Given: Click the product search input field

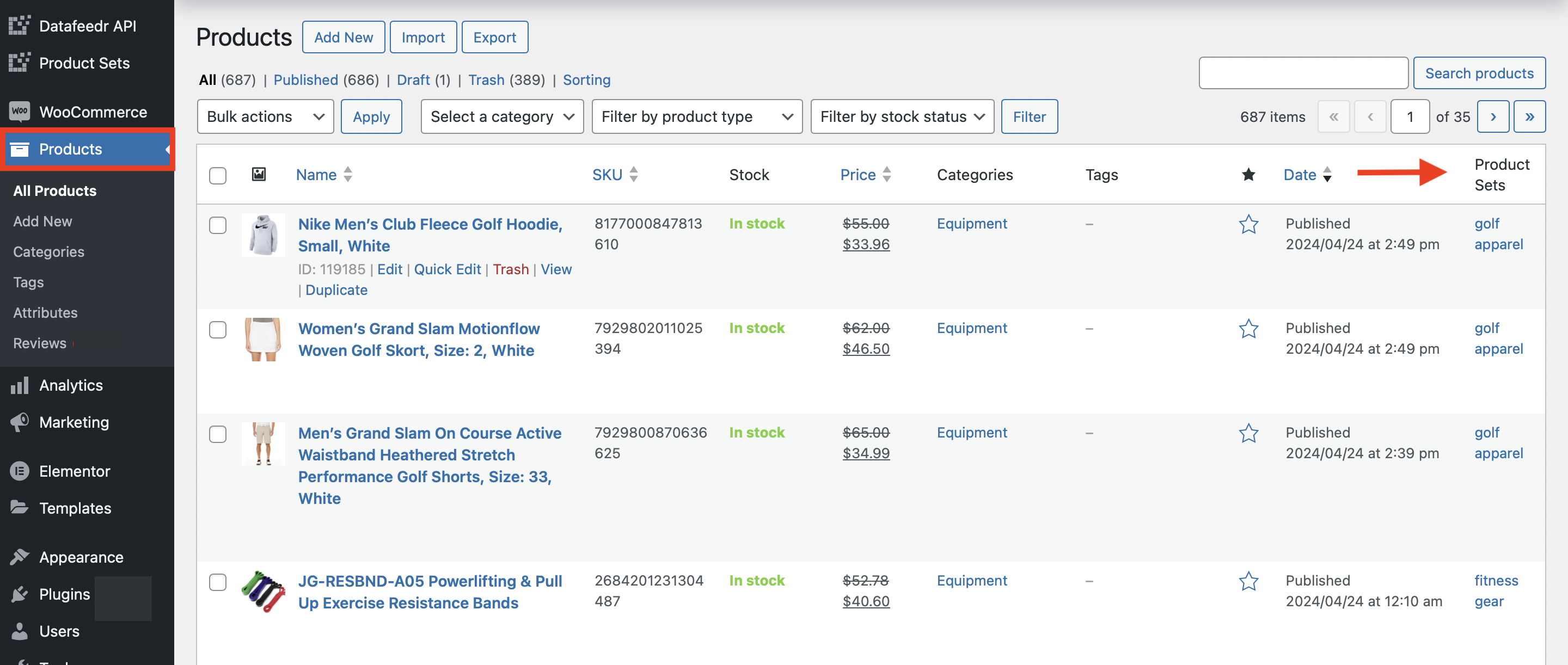Looking at the screenshot, I should [1303, 73].
